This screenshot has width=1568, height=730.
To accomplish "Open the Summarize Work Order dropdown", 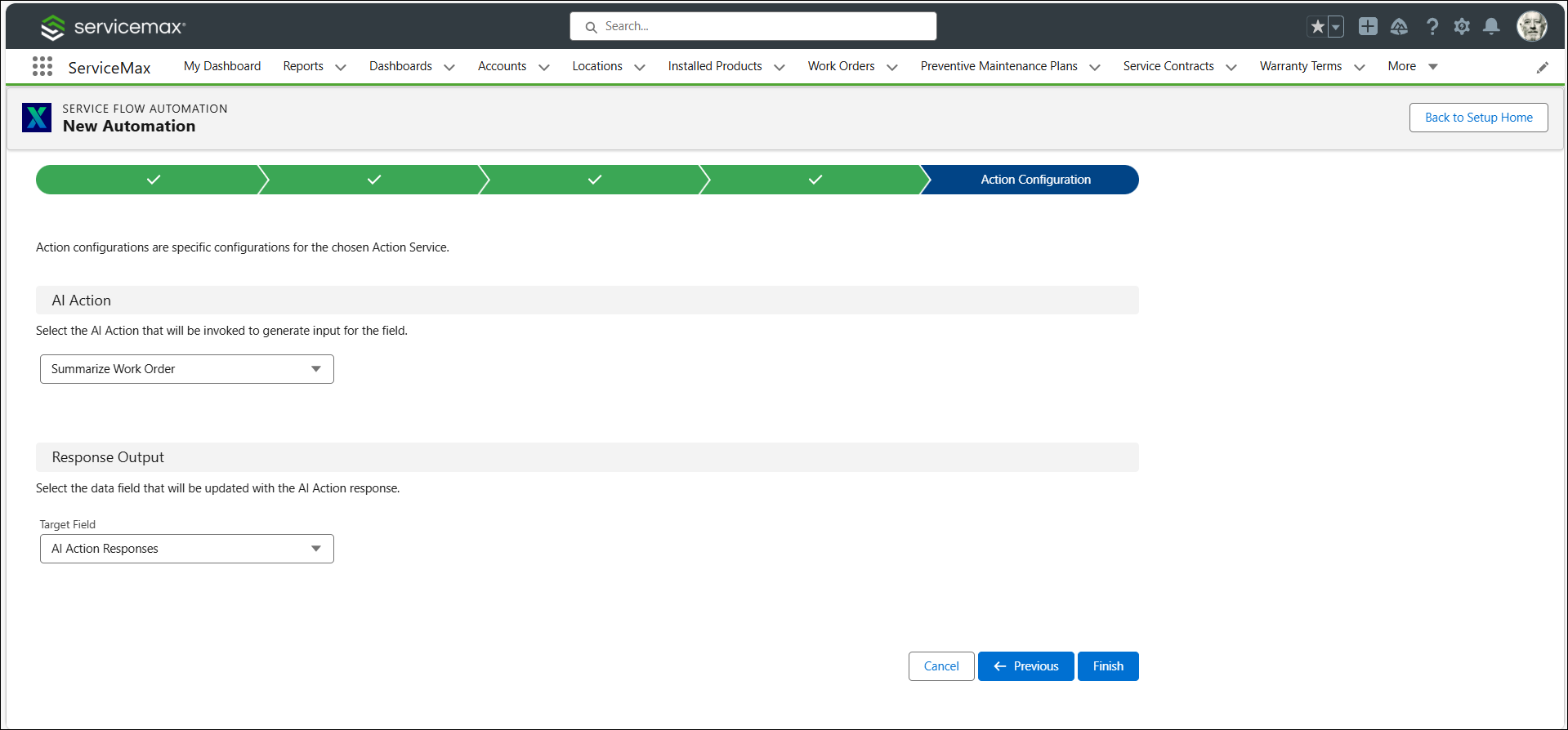I will [x=187, y=369].
